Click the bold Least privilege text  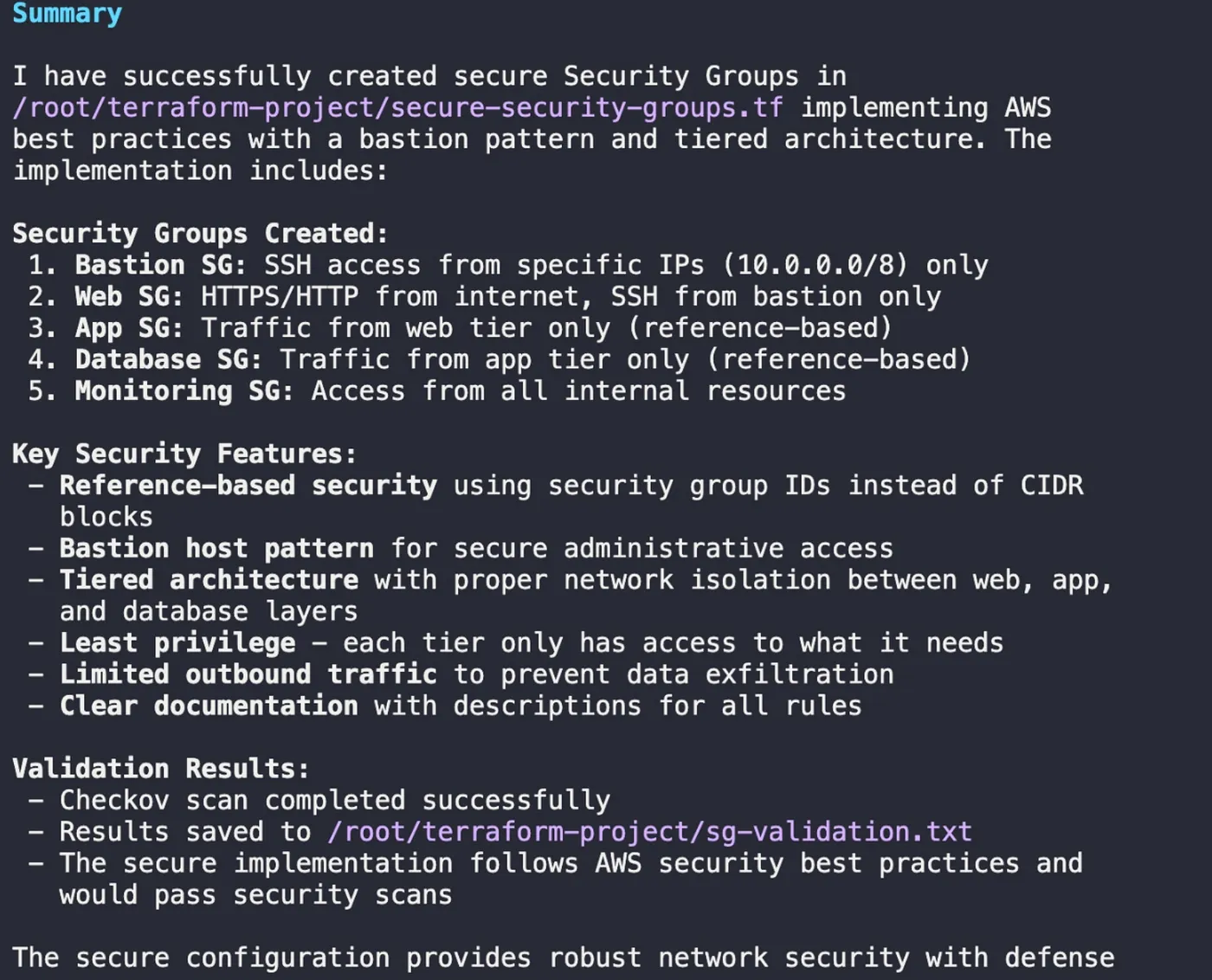[177, 643]
